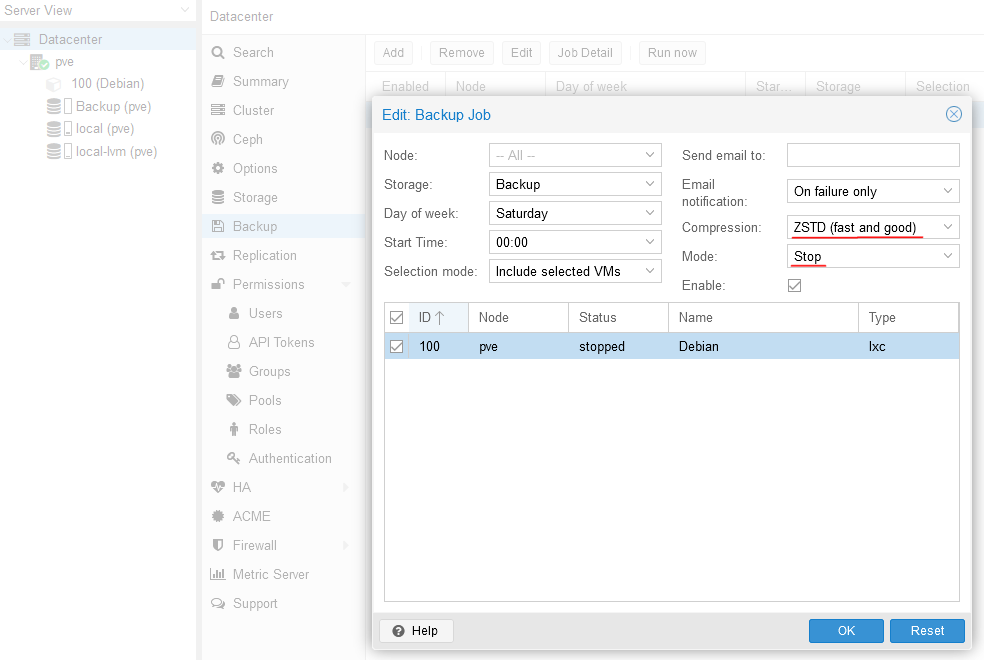Open the Compression dropdown
Image resolution: width=984 pixels, height=660 pixels.
(948, 226)
